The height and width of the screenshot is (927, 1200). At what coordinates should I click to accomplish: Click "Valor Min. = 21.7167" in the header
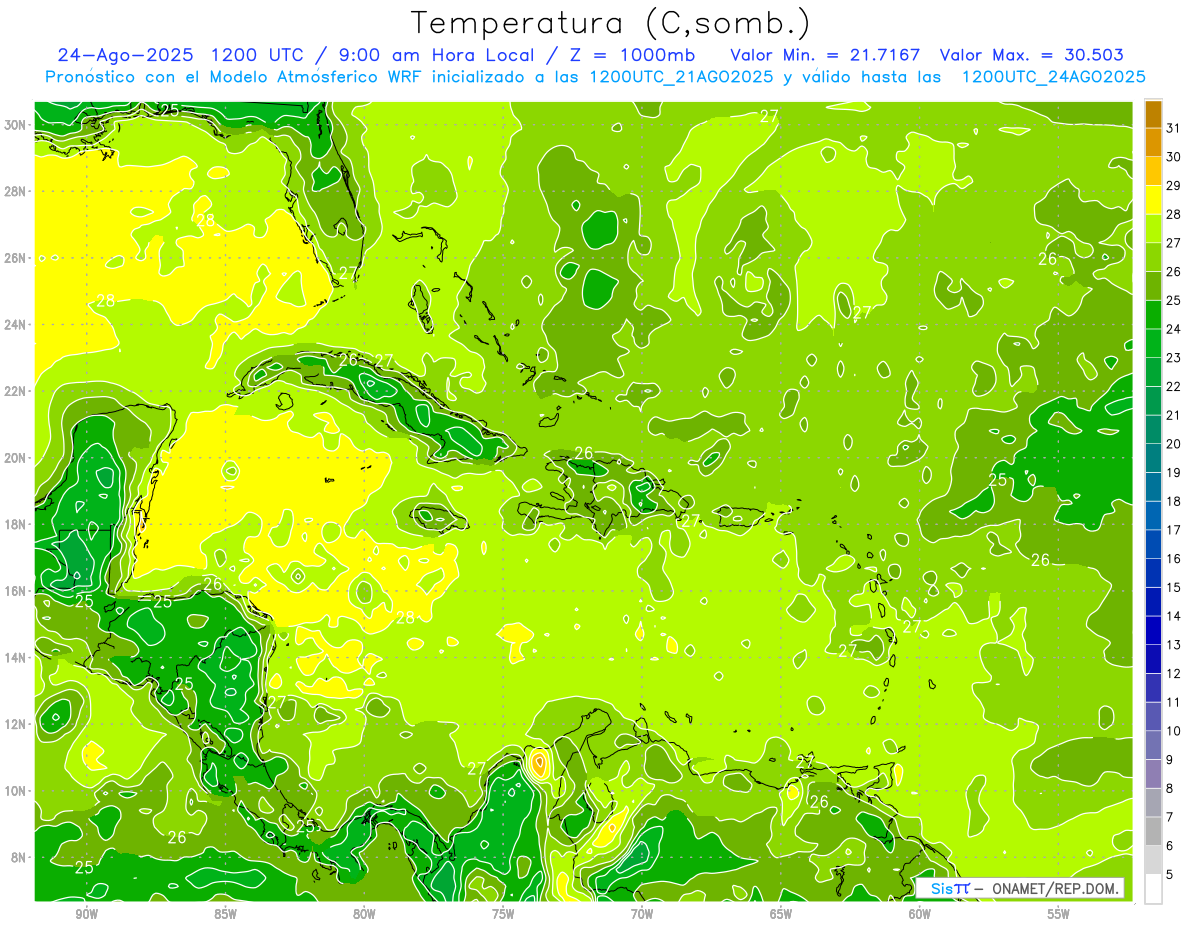tap(825, 55)
